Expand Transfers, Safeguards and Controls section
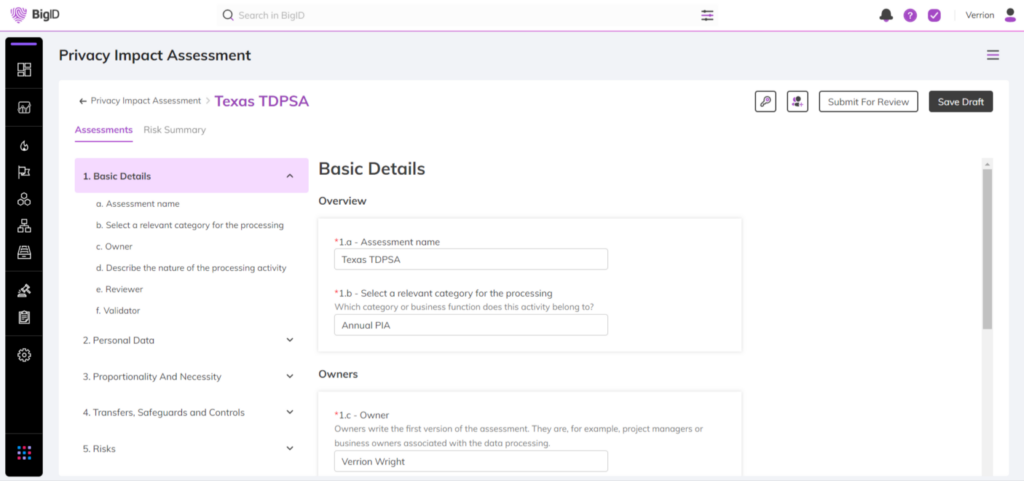The height and width of the screenshot is (481, 1024). pyautogui.click(x=290, y=412)
